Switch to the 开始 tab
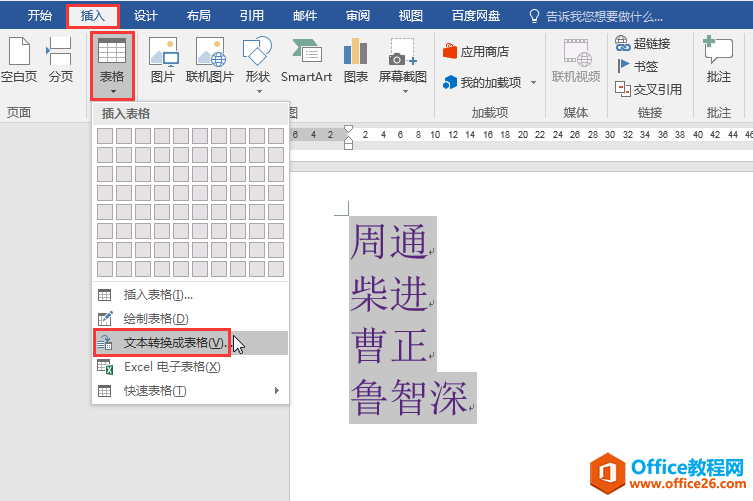The height and width of the screenshot is (501, 753). (x=39, y=16)
